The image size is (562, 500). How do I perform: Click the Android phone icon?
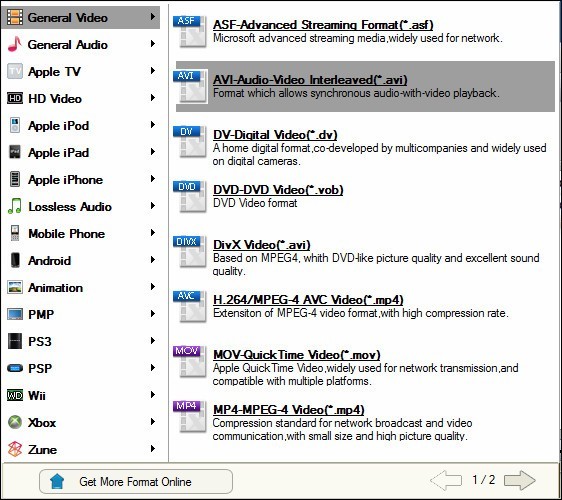tap(15, 260)
